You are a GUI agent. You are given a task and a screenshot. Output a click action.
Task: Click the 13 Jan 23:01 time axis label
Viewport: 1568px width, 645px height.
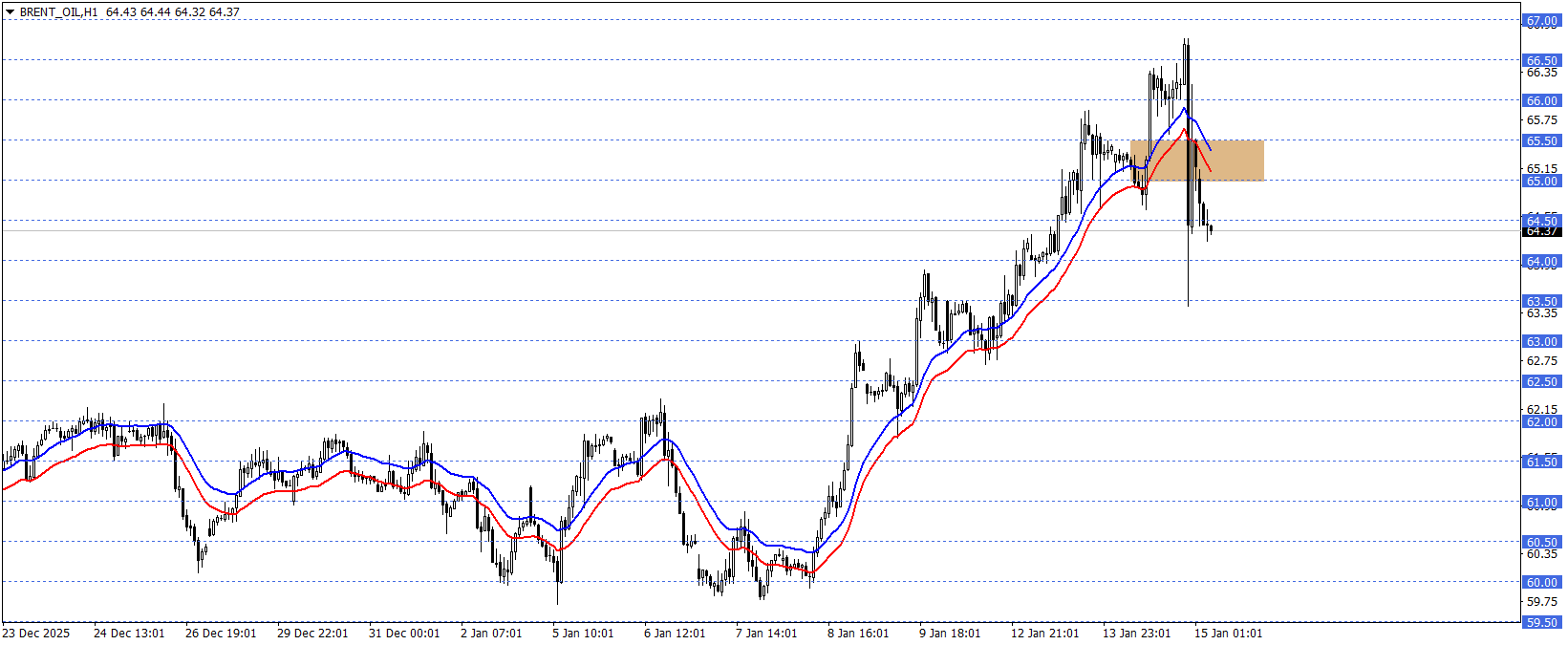point(1137,634)
